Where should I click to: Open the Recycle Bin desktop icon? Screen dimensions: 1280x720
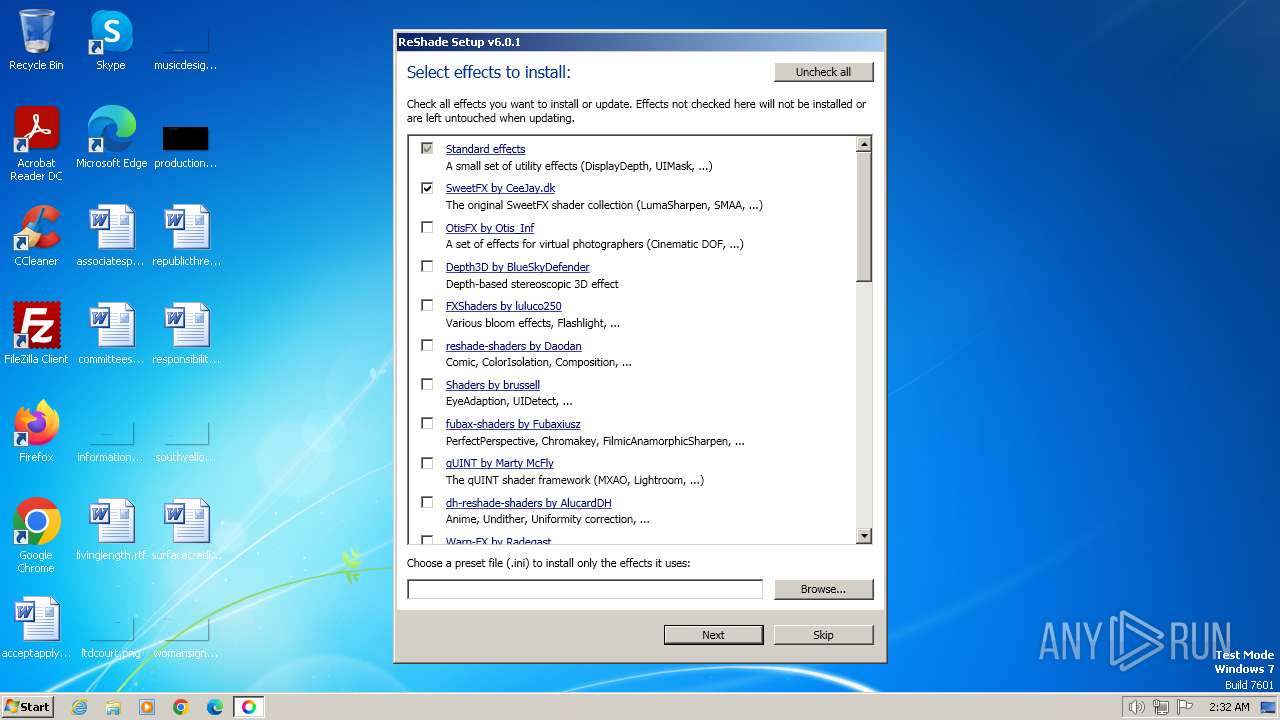point(36,40)
